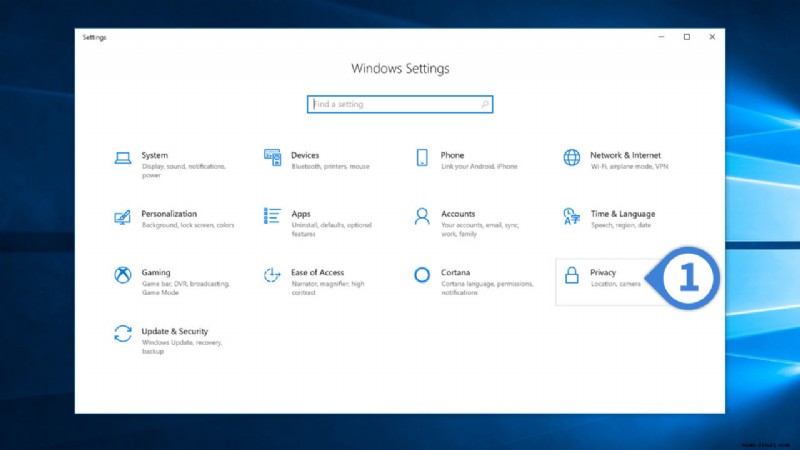Click 'Location, camera' description

(616, 284)
